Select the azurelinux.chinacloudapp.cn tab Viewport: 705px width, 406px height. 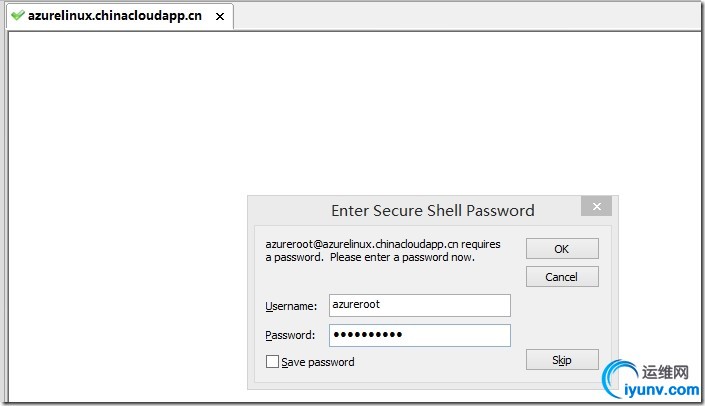(x=115, y=17)
